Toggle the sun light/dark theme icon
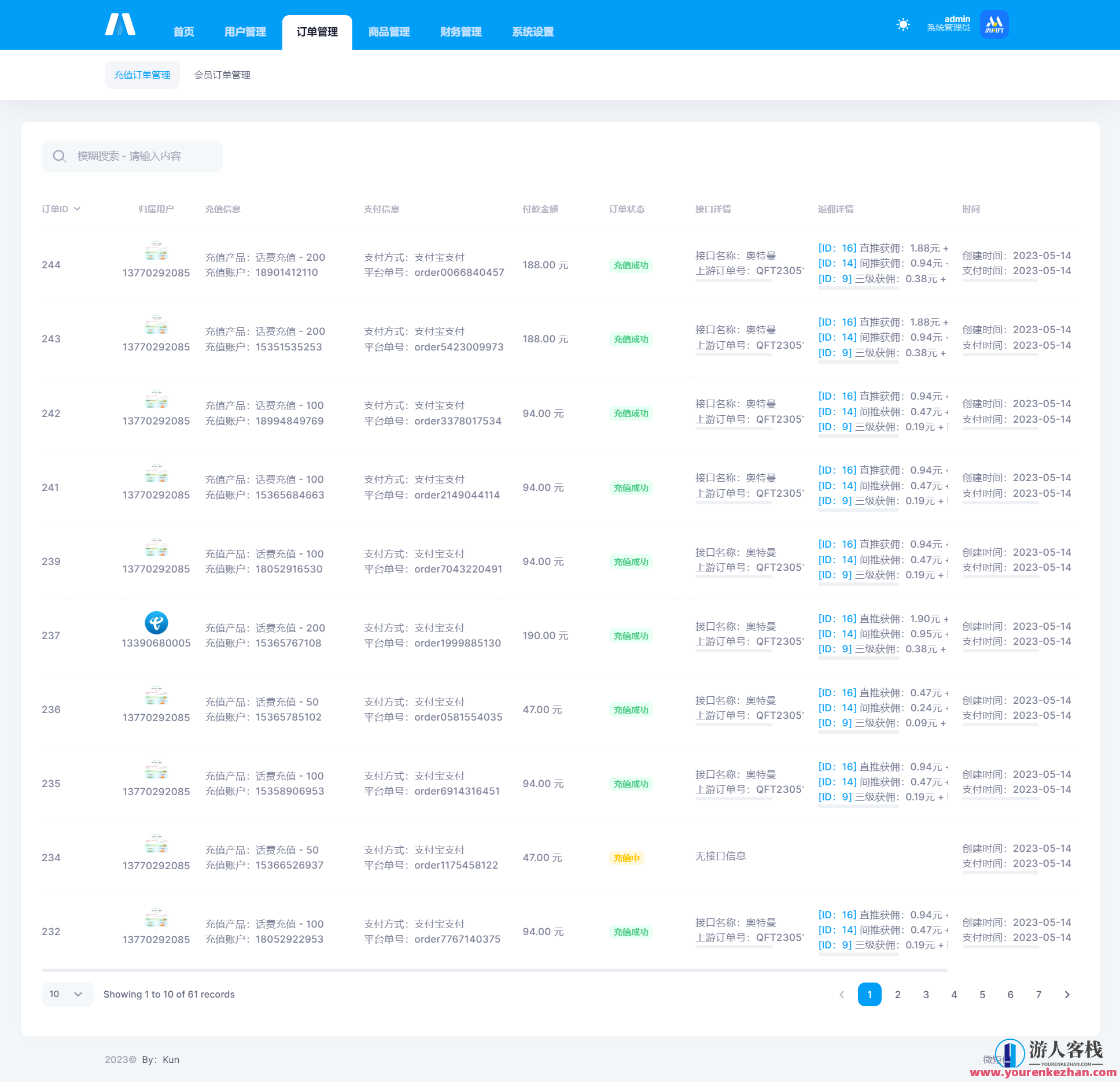1120x1082 pixels. point(903,24)
